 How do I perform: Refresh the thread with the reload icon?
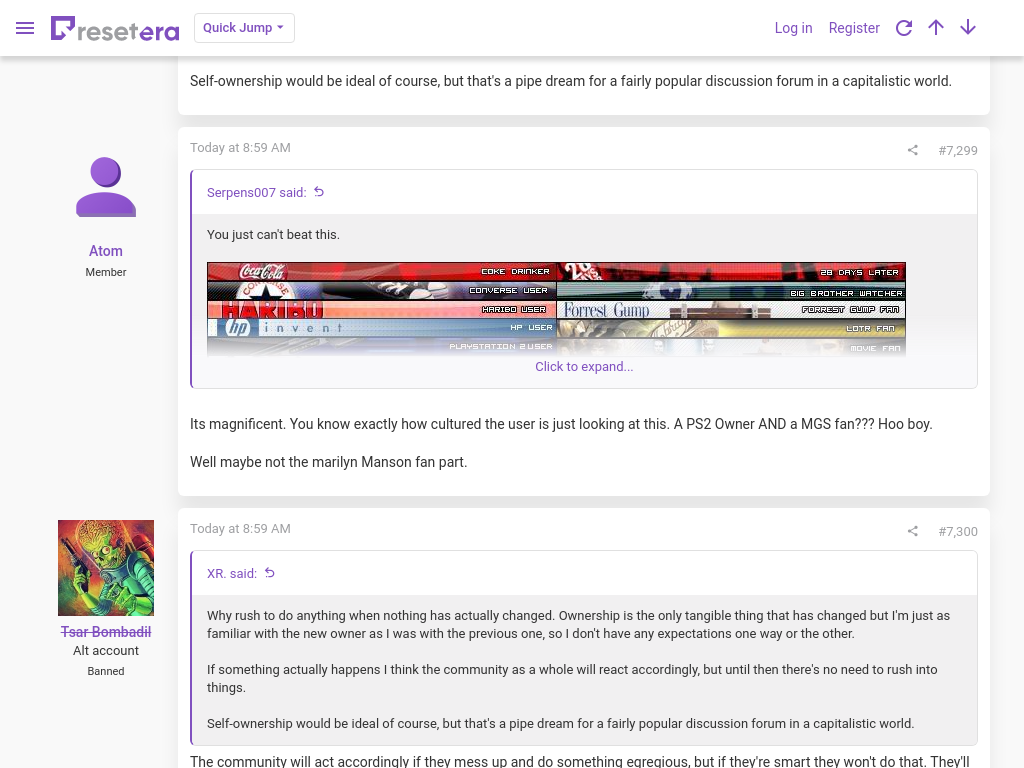904,28
